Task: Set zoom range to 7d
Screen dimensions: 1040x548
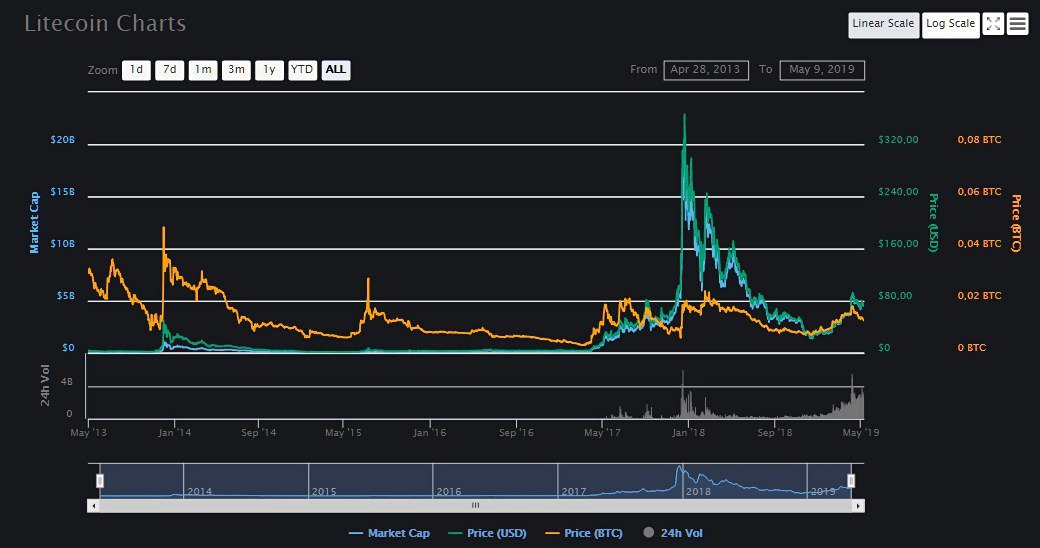Action: (170, 70)
